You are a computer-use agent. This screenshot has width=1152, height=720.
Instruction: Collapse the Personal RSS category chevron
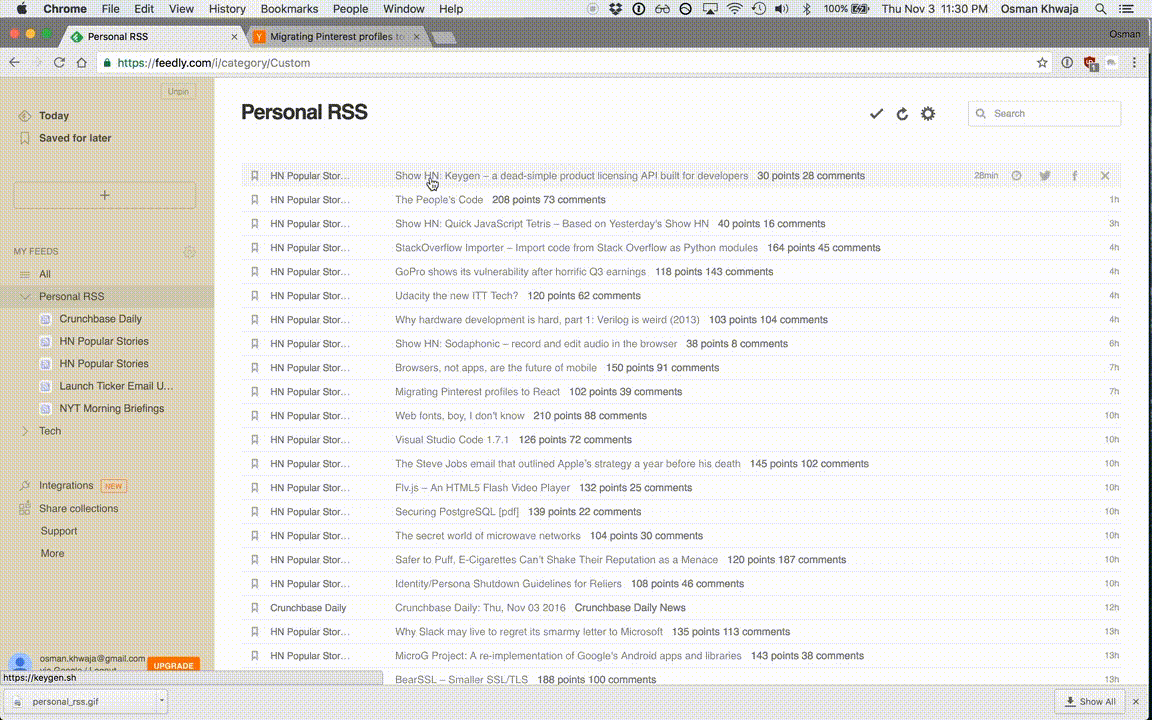coord(25,297)
